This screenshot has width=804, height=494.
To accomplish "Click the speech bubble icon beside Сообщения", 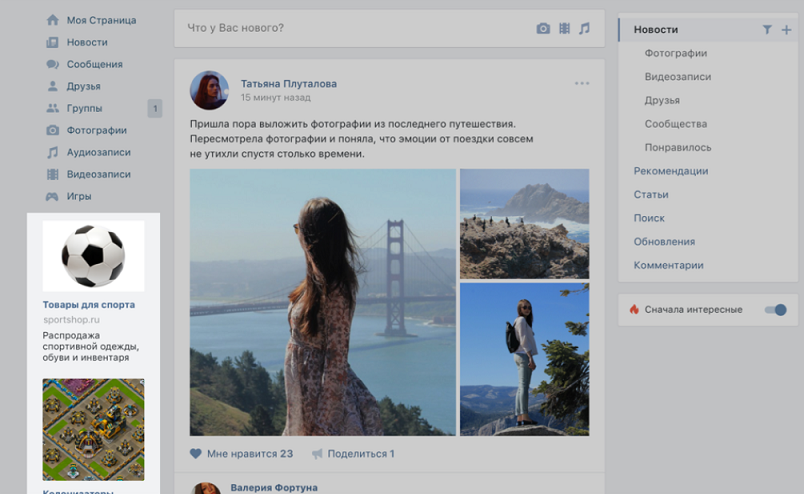I will click(x=52, y=64).
